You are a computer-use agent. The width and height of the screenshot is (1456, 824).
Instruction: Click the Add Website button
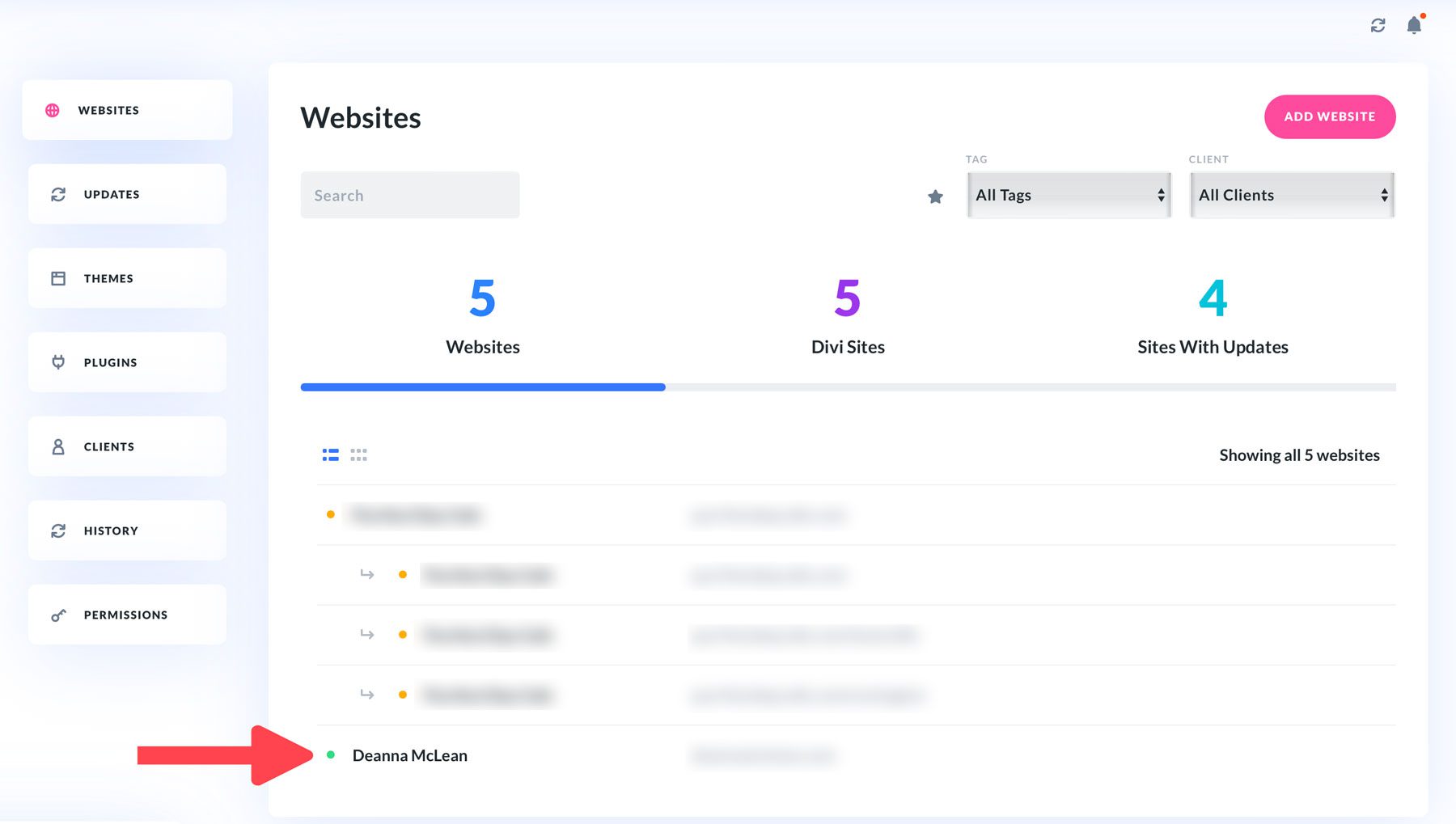coord(1329,116)
